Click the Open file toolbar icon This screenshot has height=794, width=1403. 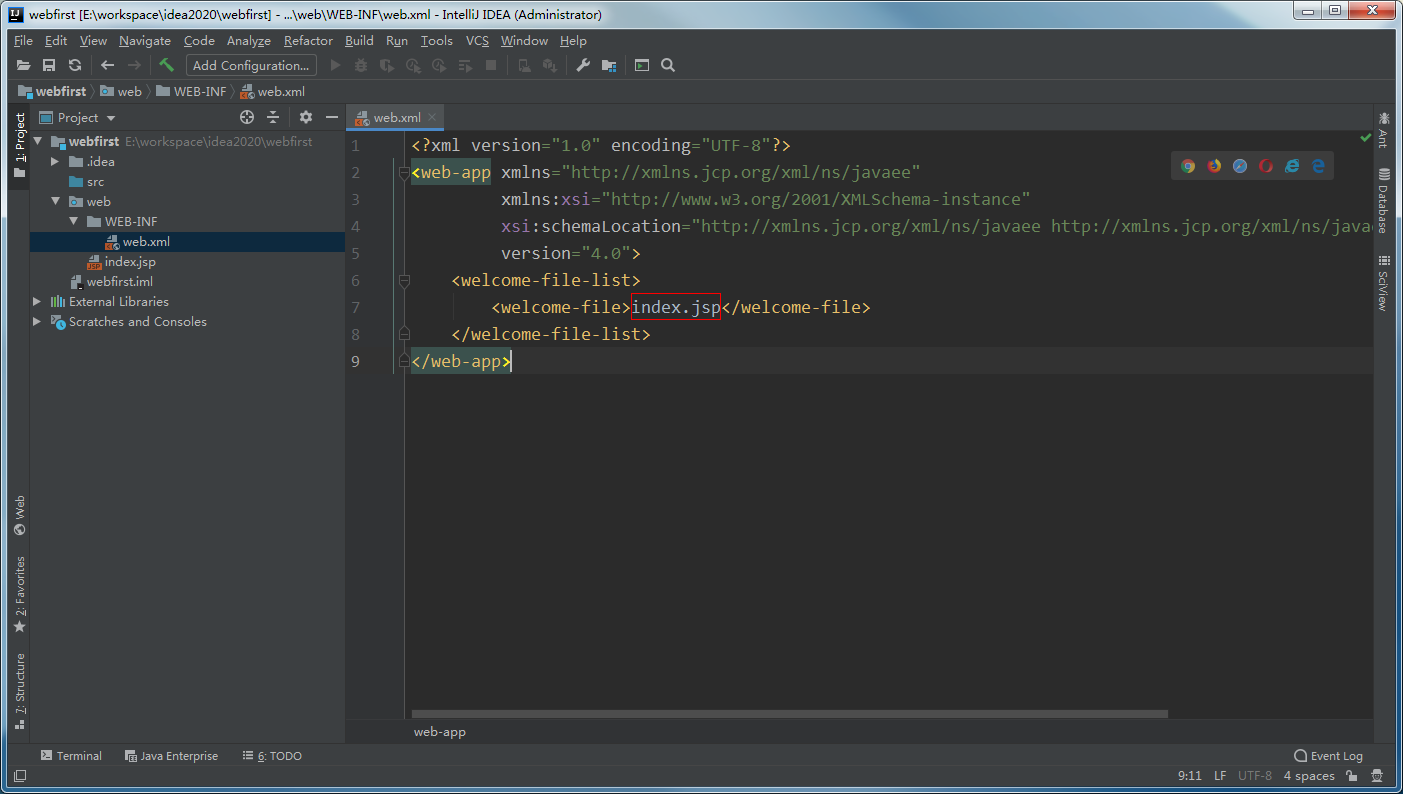click(24, 65)
